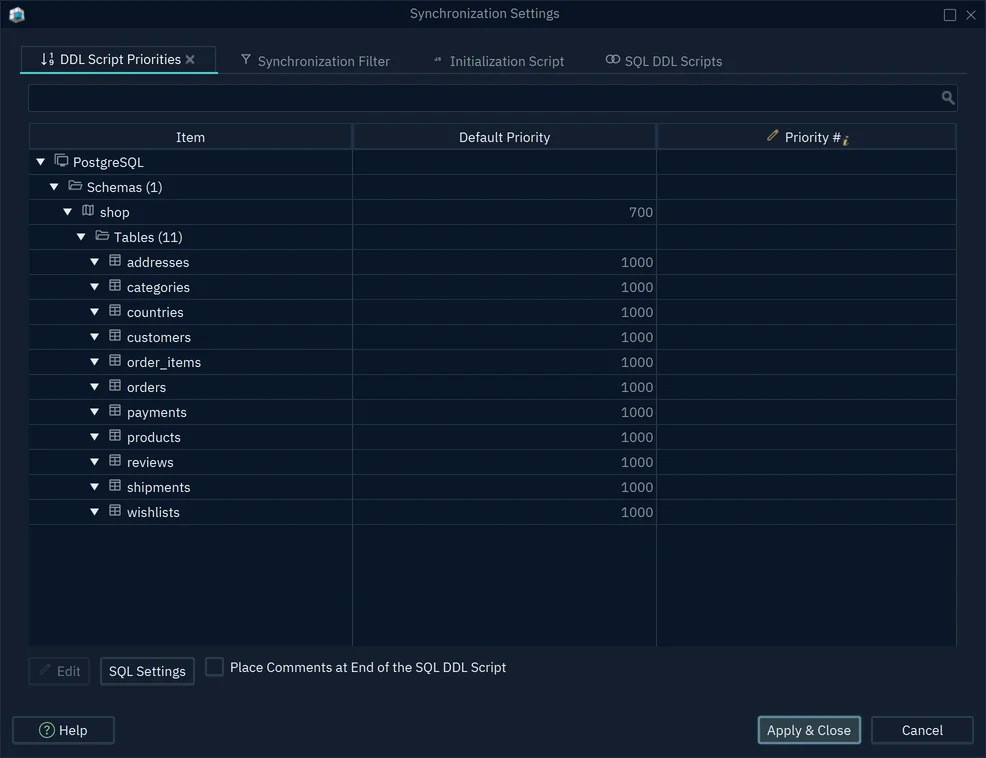Click the Schemas folder icon

pyautogui.click(x=75, y=186)
